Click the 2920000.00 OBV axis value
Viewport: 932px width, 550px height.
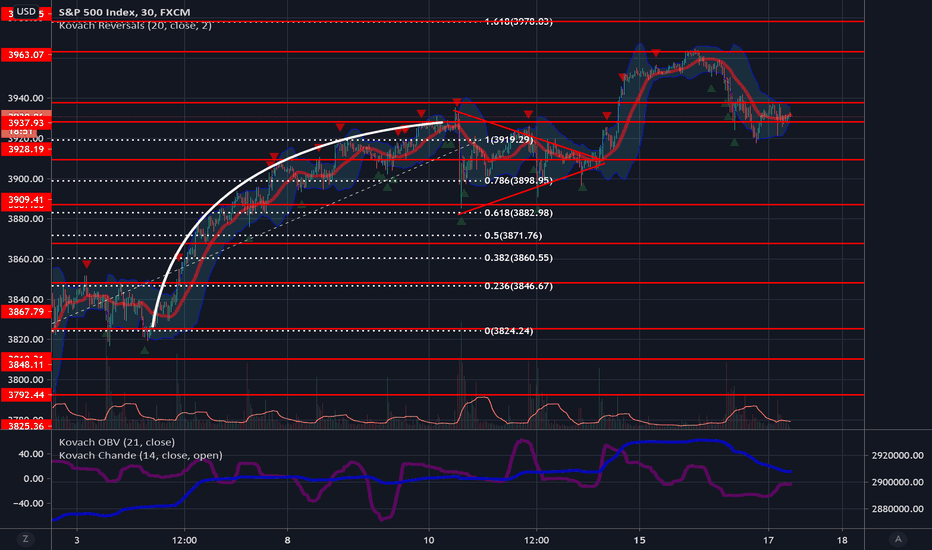[x=898, y=455]
